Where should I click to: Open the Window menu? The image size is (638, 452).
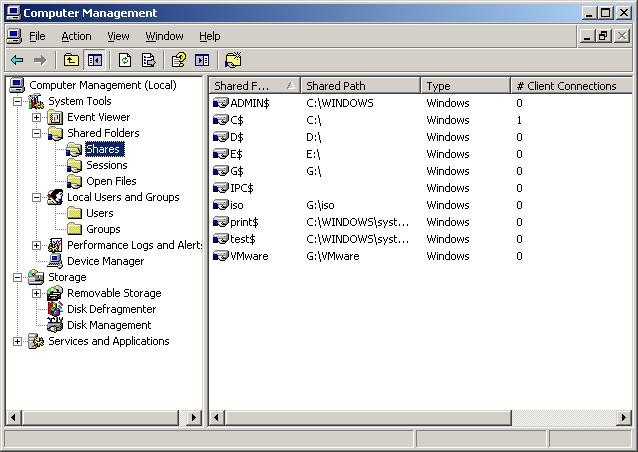click(x=164, y=36)
